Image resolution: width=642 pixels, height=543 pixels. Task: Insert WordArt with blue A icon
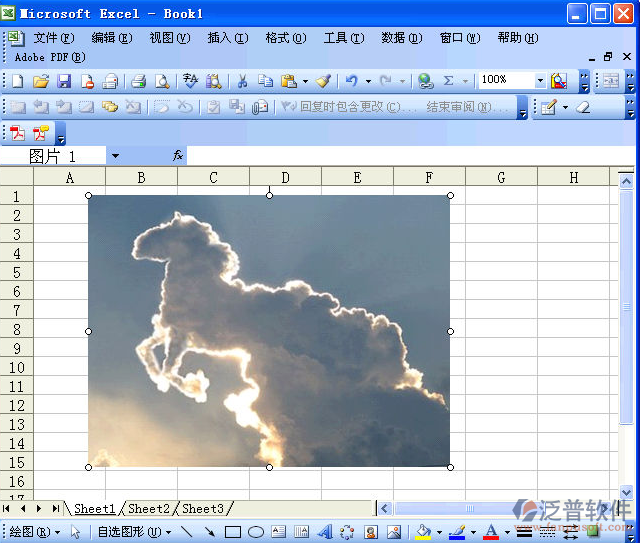click(325, 532)
